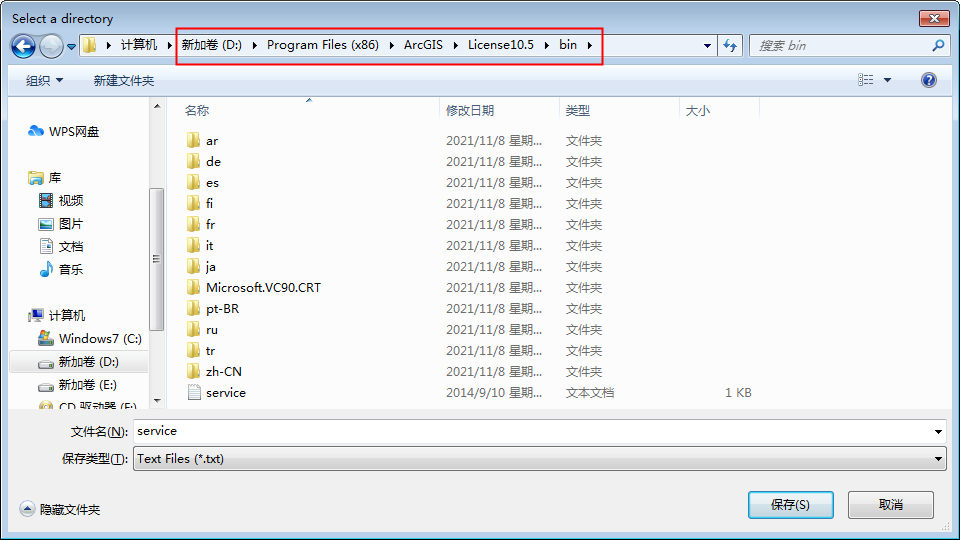Open the address bar history dropdown
Image resolution: width=960 pixels, height=540 pixels.
tap(707, 45)
